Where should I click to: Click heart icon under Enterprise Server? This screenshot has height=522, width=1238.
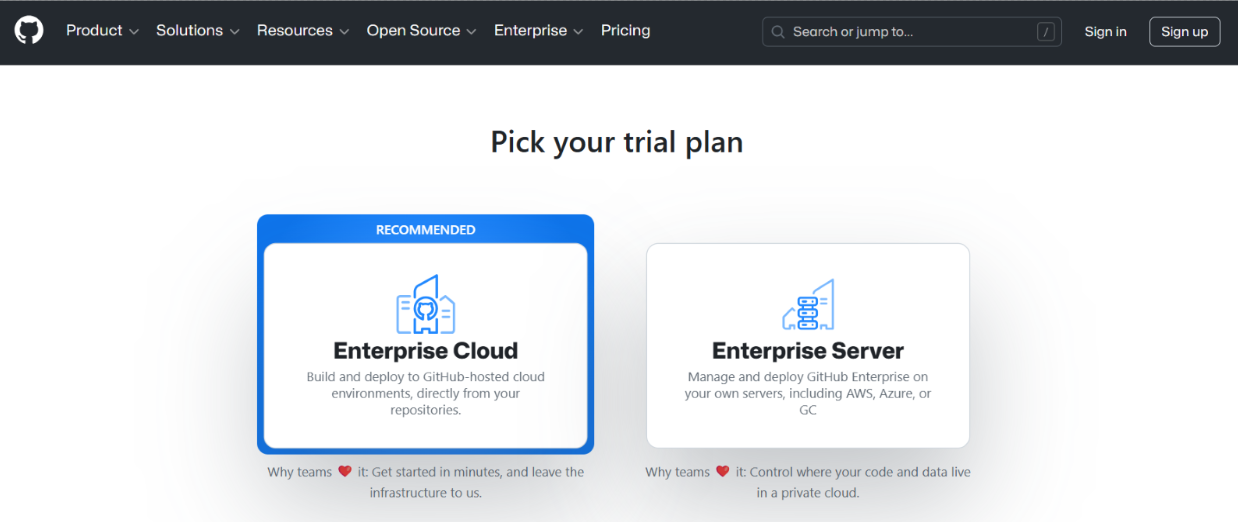(723, 471)
